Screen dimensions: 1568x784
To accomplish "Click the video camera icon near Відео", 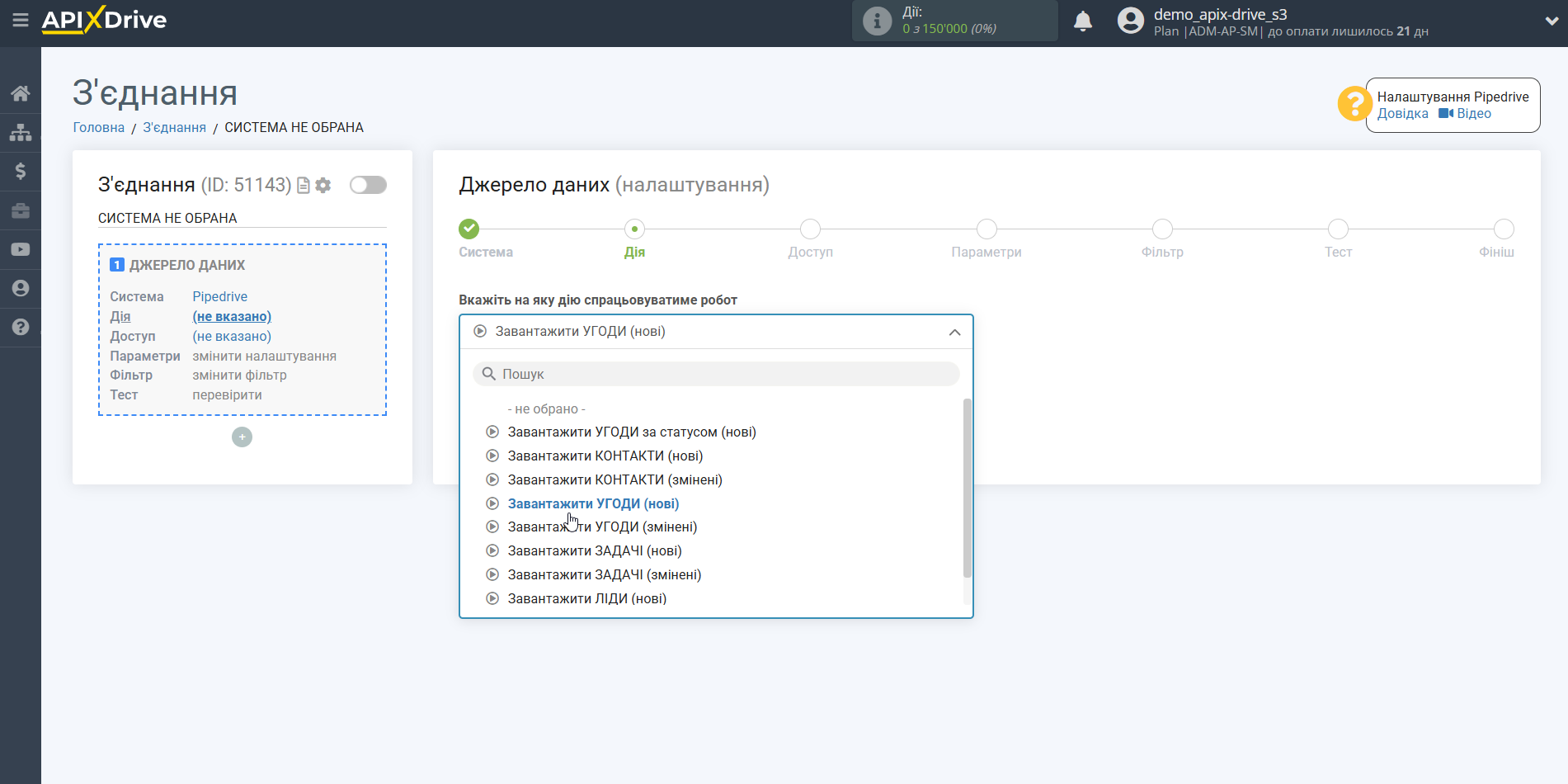I will tap(1446, 113).
